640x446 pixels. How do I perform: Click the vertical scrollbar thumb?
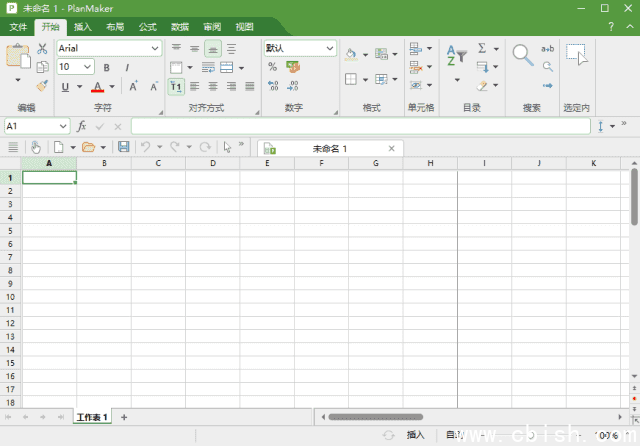(634, 197)
